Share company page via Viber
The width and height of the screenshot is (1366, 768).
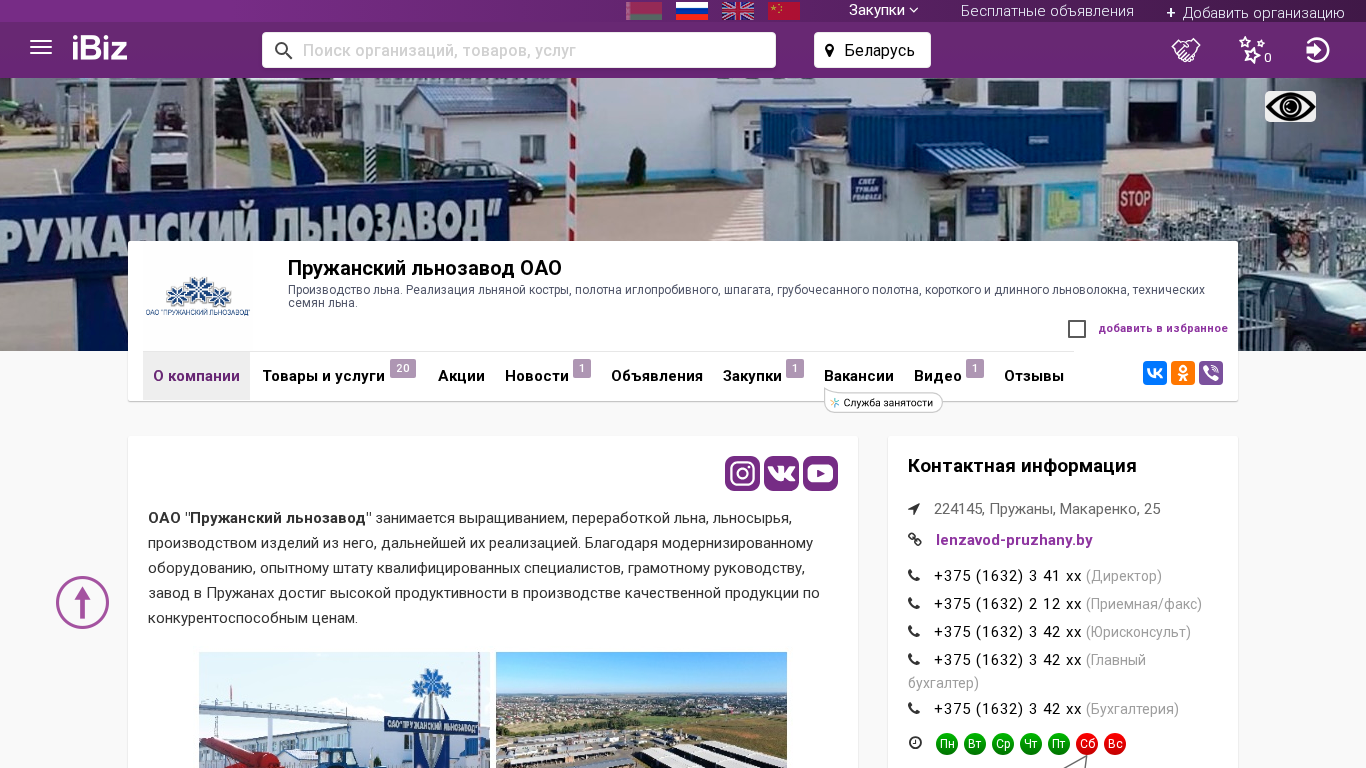(x=1211, y=373)
